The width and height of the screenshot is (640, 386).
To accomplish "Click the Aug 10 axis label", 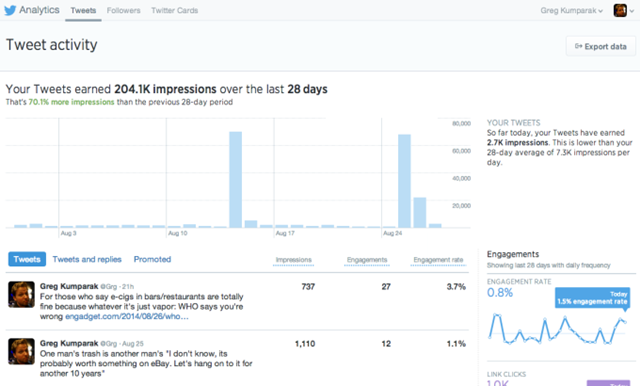I will coord(178,233).
